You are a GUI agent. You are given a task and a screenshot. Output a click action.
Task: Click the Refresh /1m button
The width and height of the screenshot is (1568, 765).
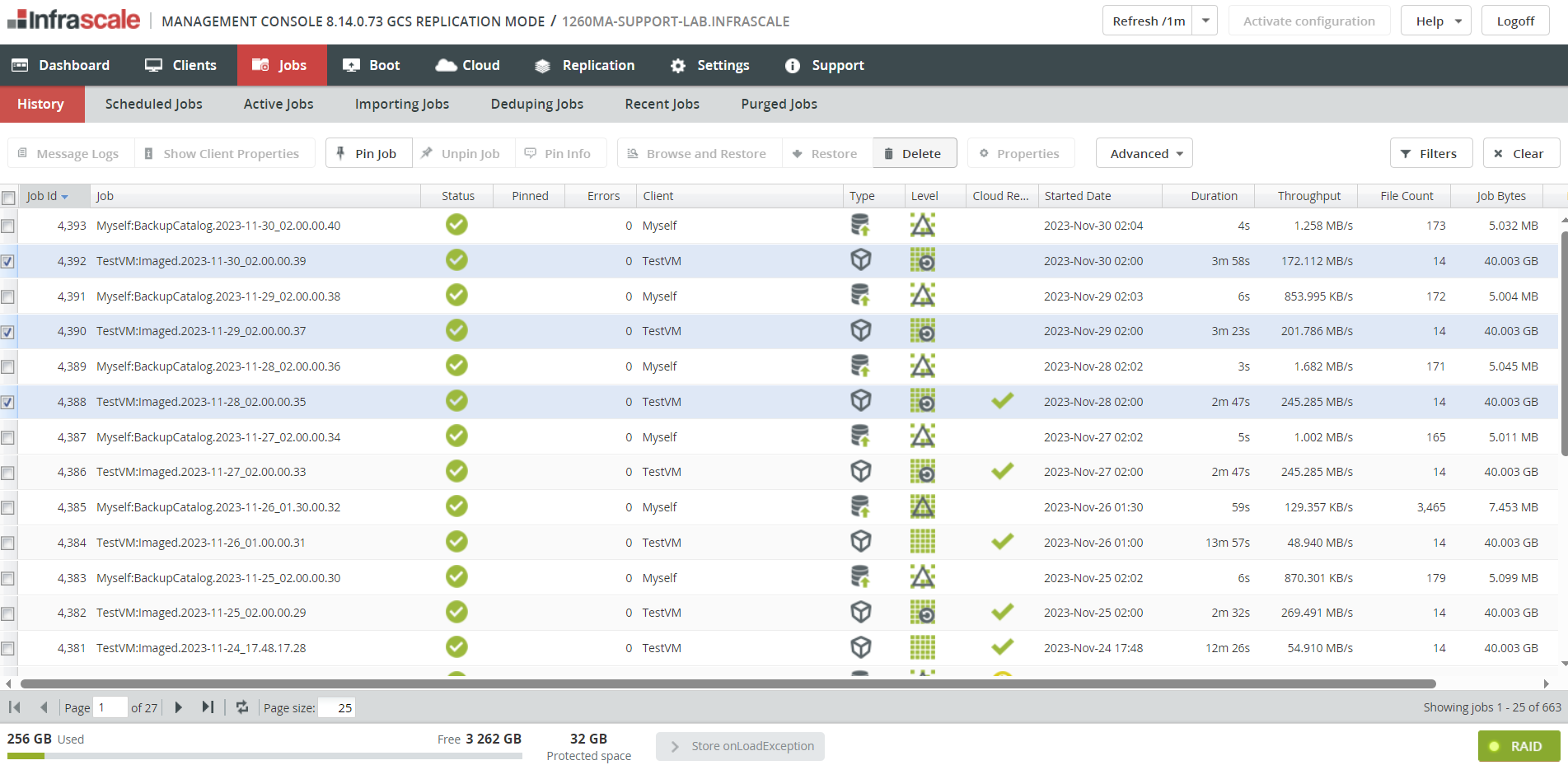pos(1148,21)
